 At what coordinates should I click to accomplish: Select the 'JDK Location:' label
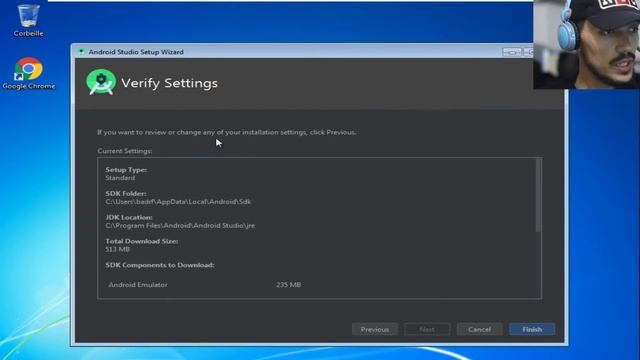129,218
